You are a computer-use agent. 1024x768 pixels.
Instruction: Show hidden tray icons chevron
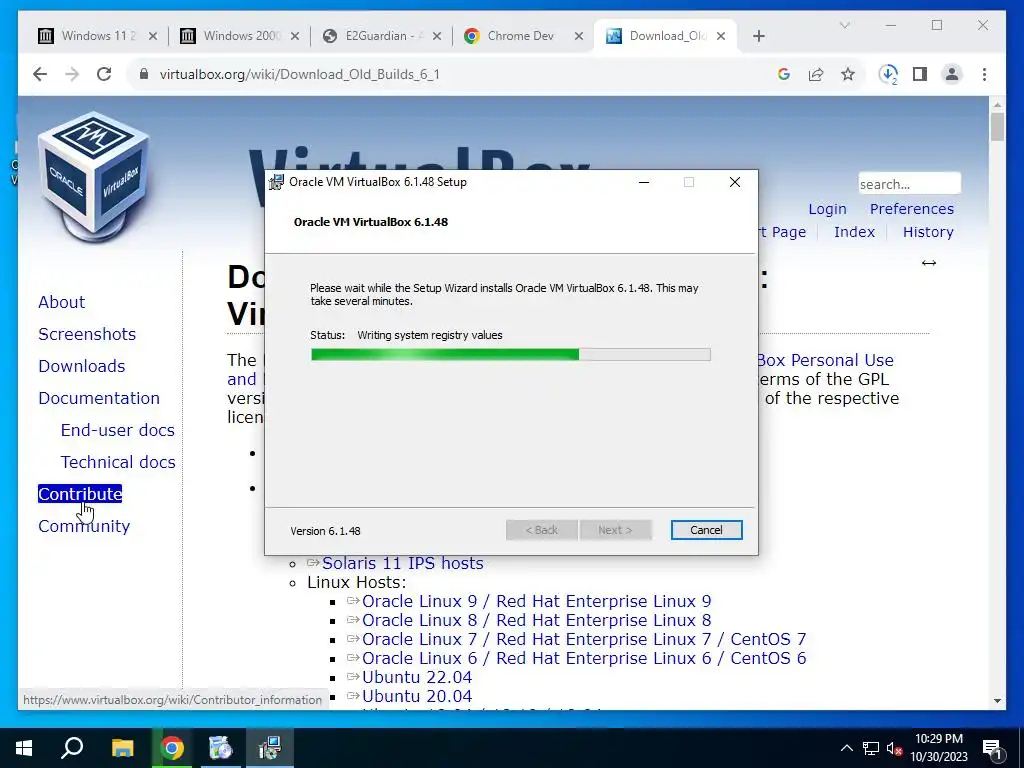coord(846,748)
